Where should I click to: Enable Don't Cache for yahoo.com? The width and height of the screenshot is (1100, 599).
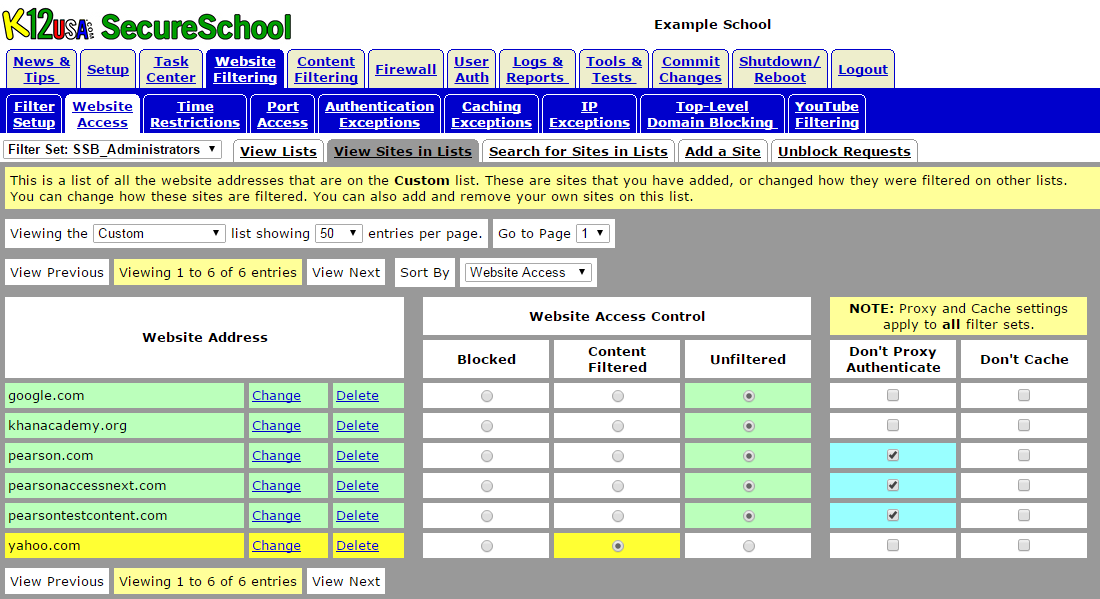[1024, 545]
